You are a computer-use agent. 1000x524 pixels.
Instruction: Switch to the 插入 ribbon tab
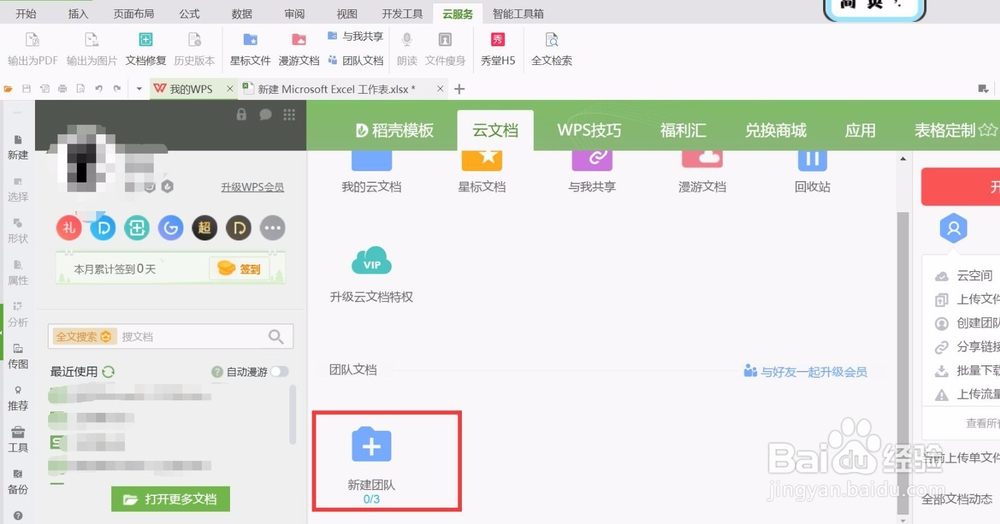pos(78,13)
